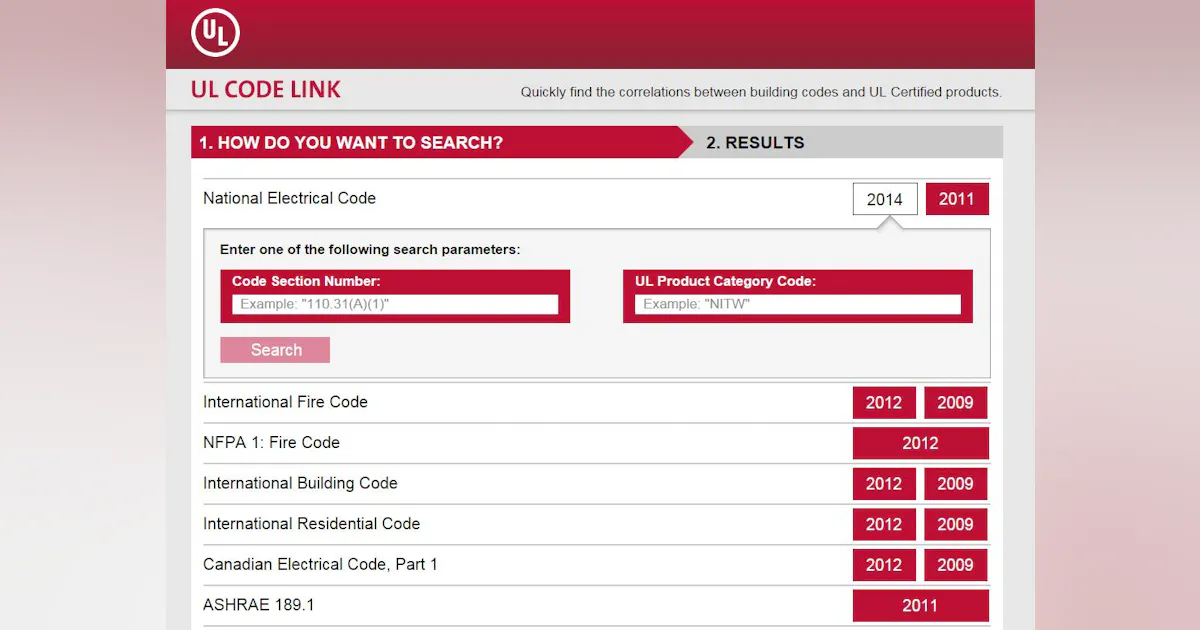Click the International Residential Code label
1200x630 pixels.
click(x=311, y=523)
